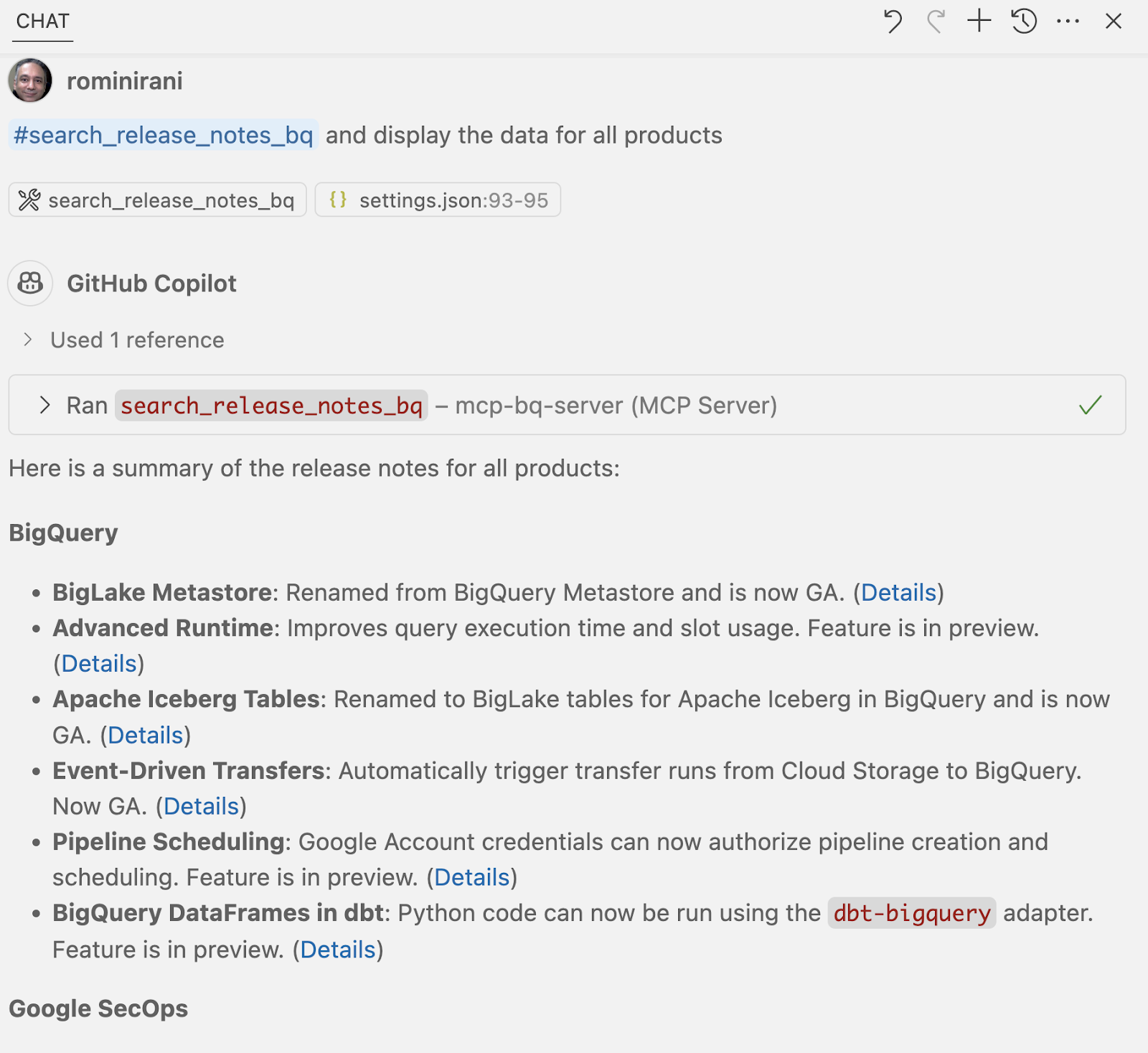
Task: Click rominirani's profile picture
Action: [x=30, y=80]
